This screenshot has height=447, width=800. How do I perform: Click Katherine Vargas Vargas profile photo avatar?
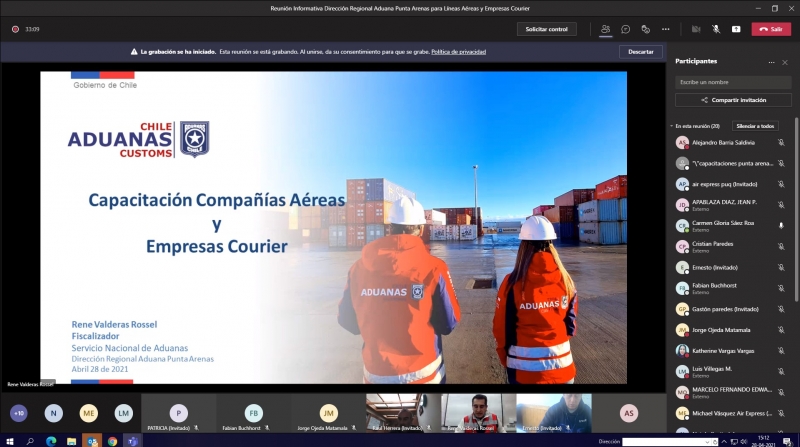(682, 351)
